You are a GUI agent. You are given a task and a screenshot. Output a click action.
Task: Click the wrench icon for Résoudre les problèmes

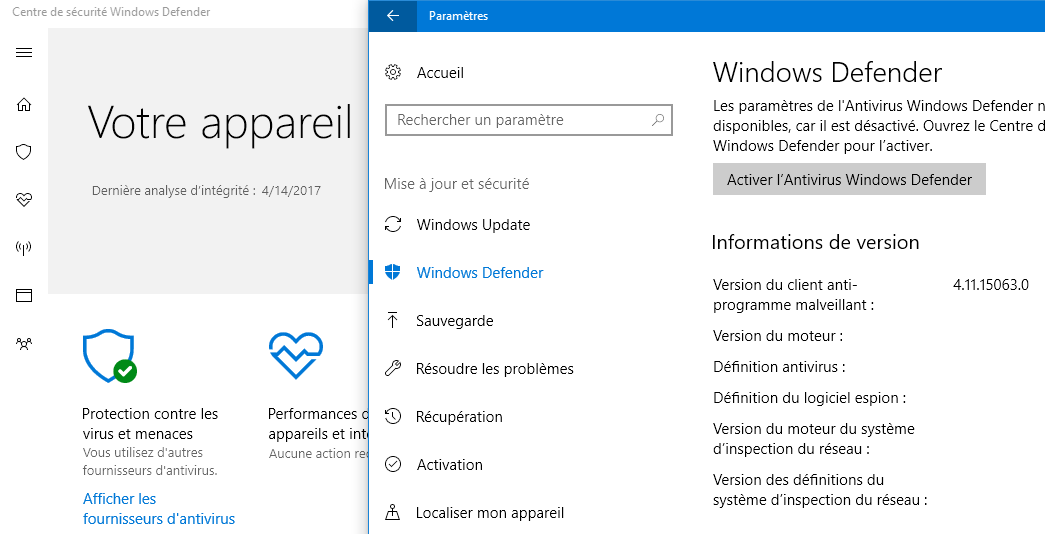click(393, 368)
